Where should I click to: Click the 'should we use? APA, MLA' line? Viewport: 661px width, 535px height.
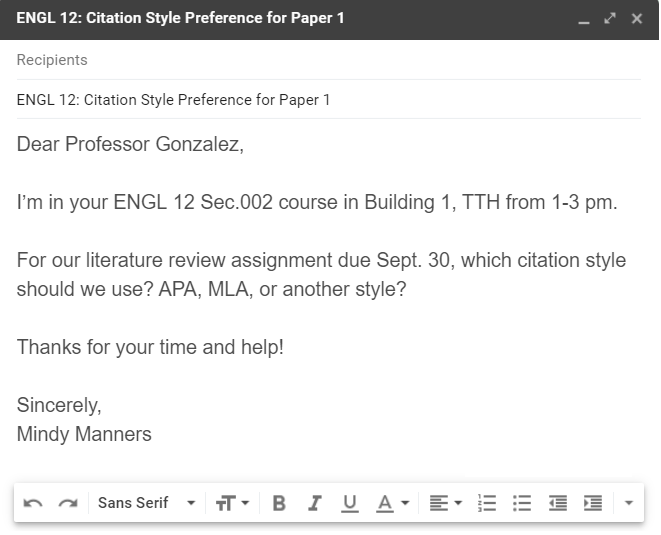pos(211,289)
